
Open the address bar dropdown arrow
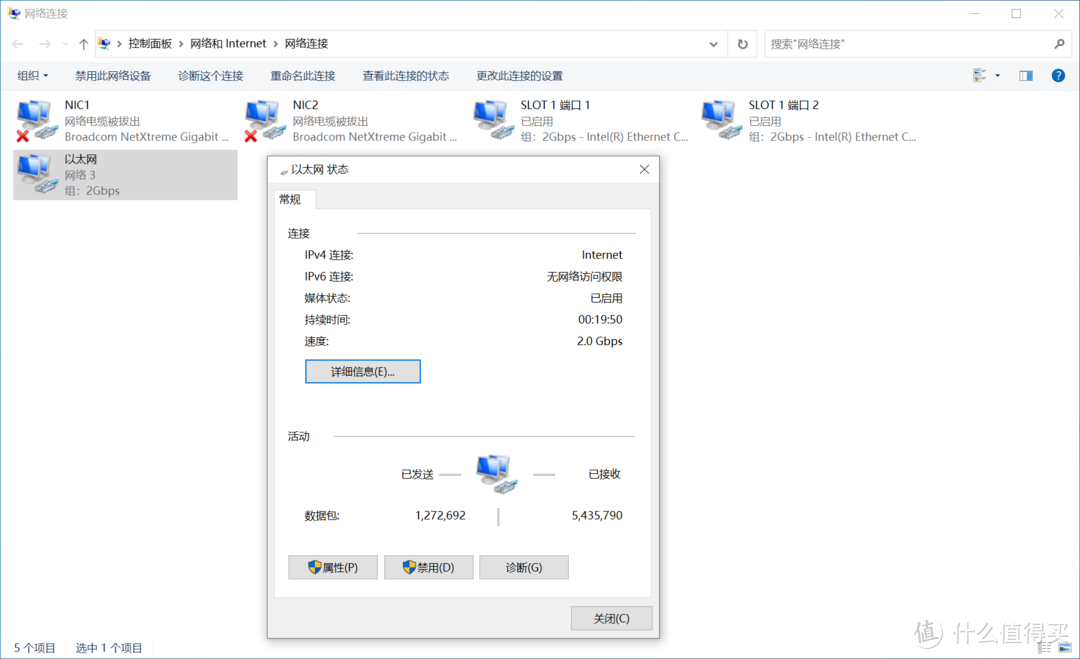click(712, 43)
